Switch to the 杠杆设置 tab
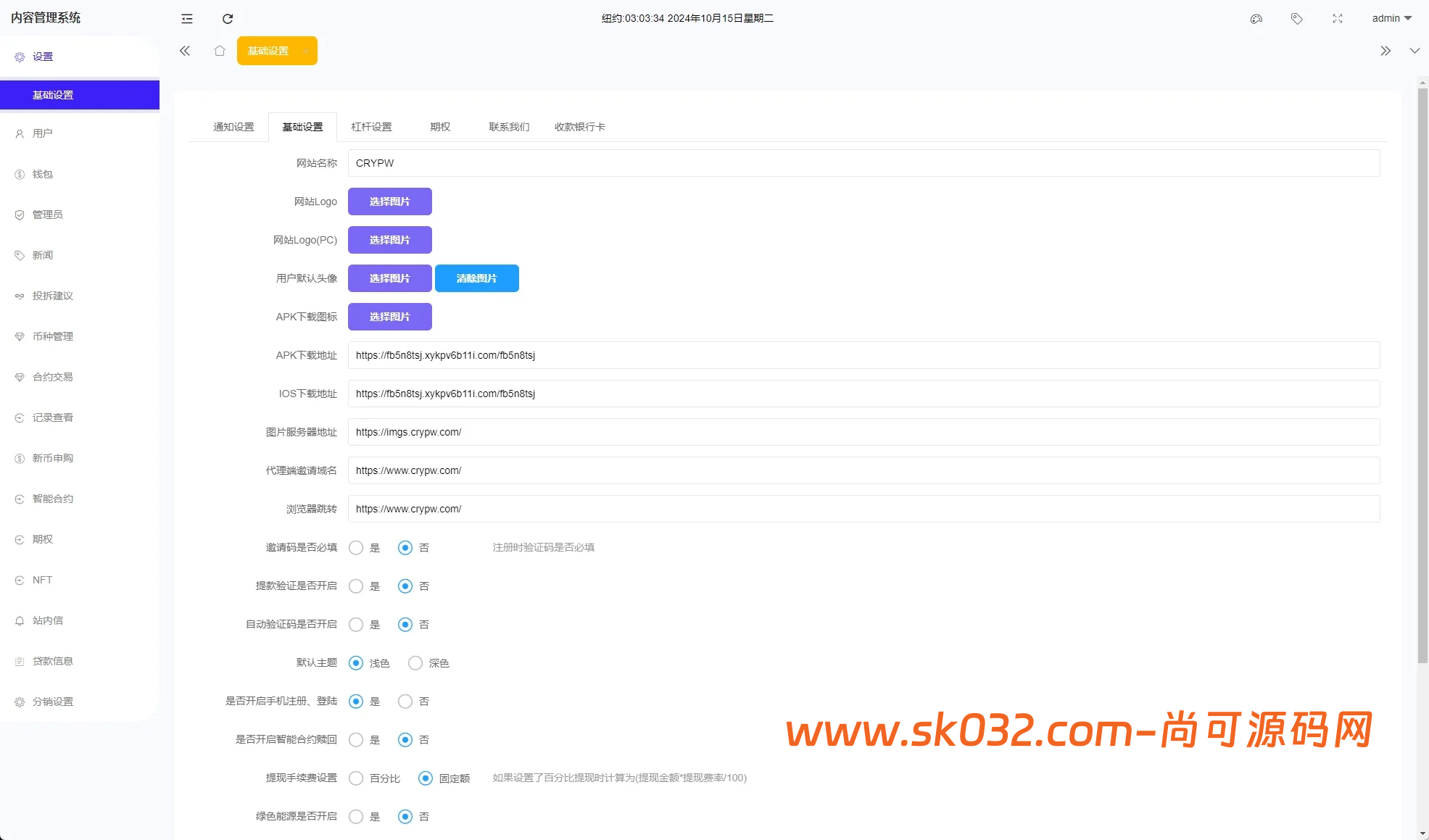 pos(371,127)
